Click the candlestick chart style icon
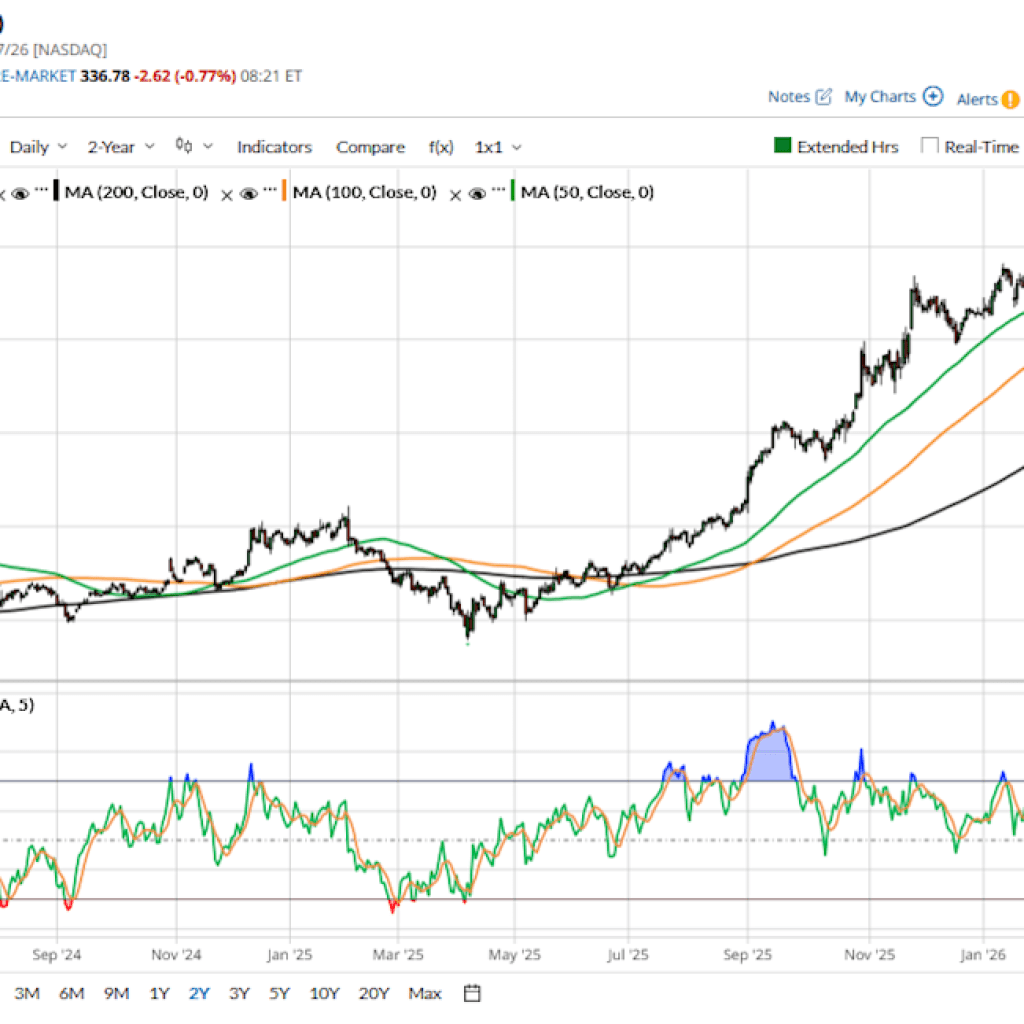Screen dimensions: 1024x1024 (x=183, y=146)
